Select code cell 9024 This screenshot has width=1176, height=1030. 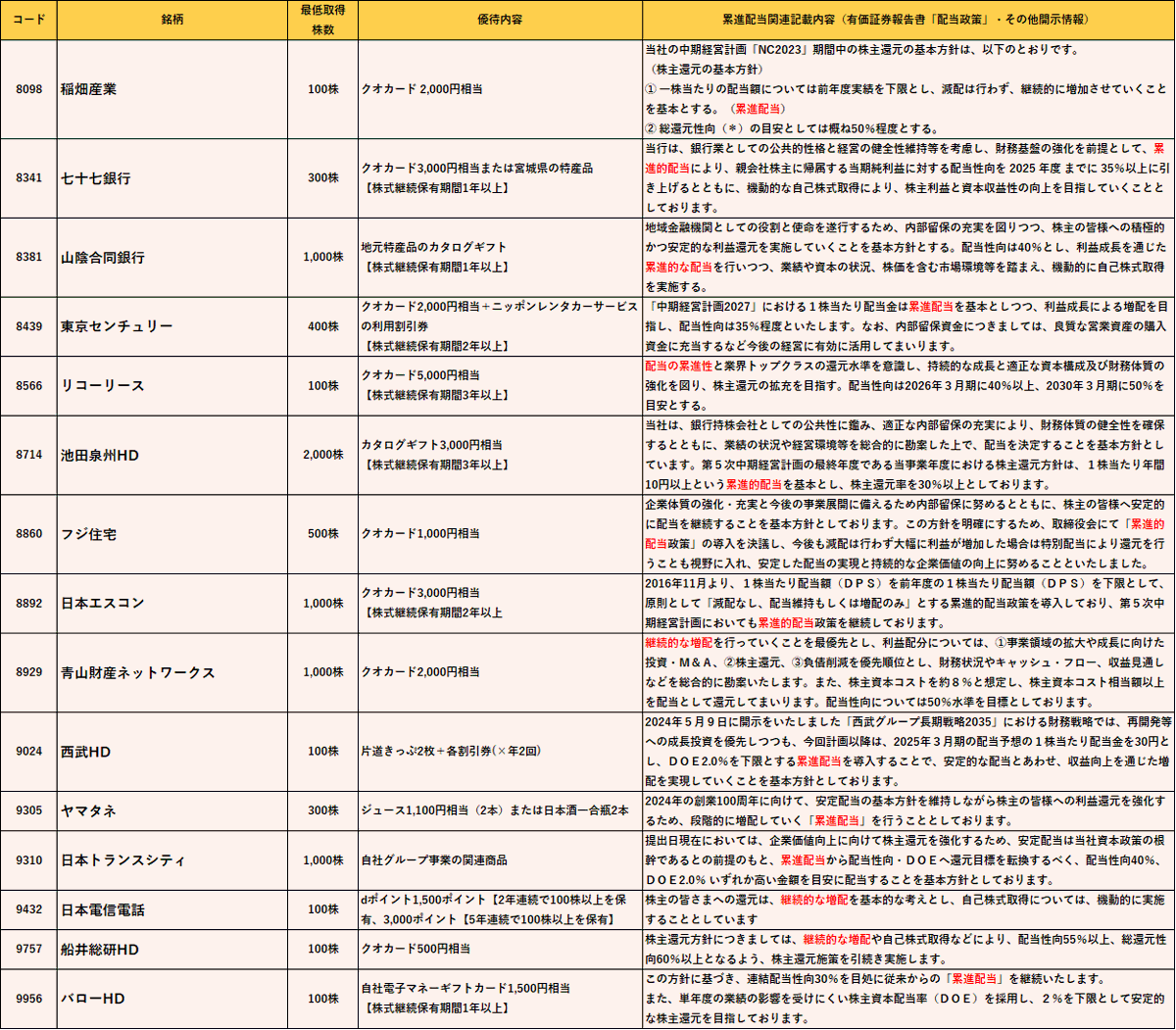tap(28, 752)
